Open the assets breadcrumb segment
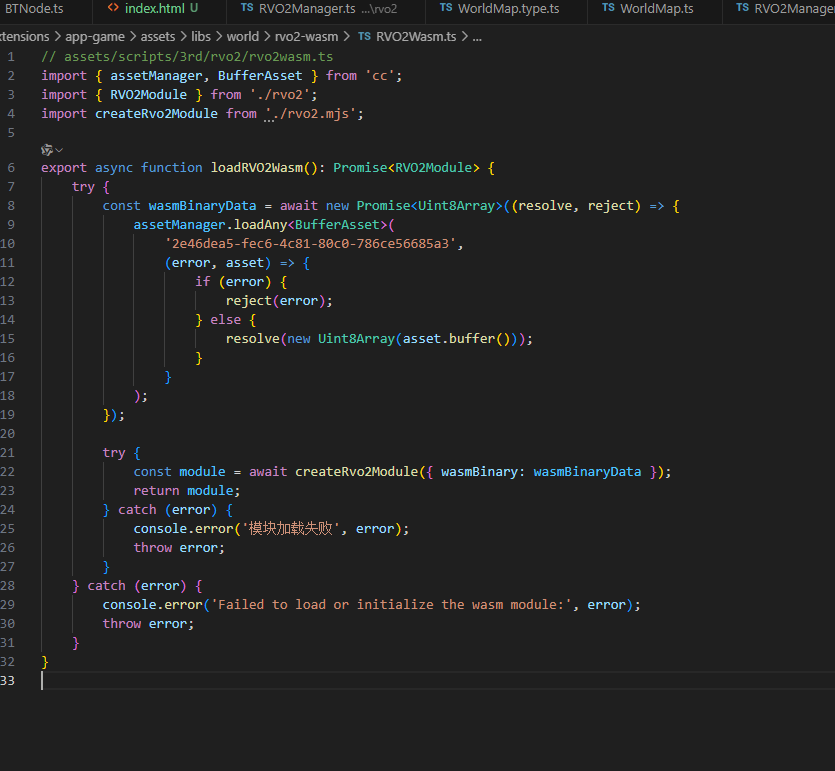This screenshot has height=771, width=835. coord(158,37)
